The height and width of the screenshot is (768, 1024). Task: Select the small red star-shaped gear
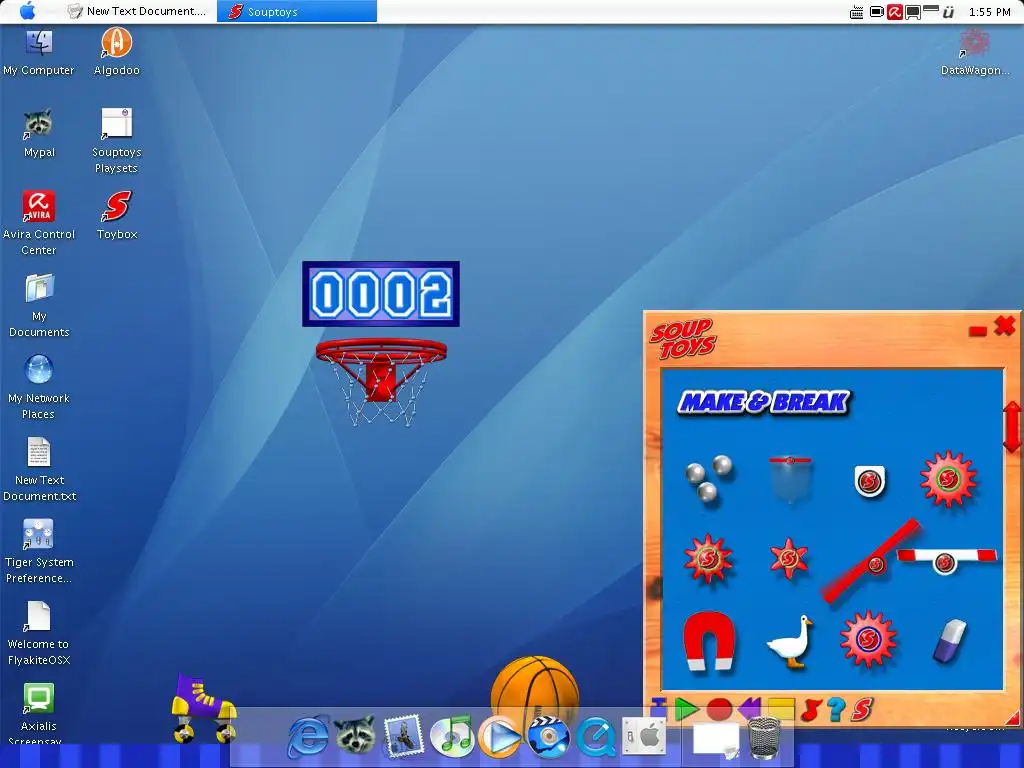[789, 558]
